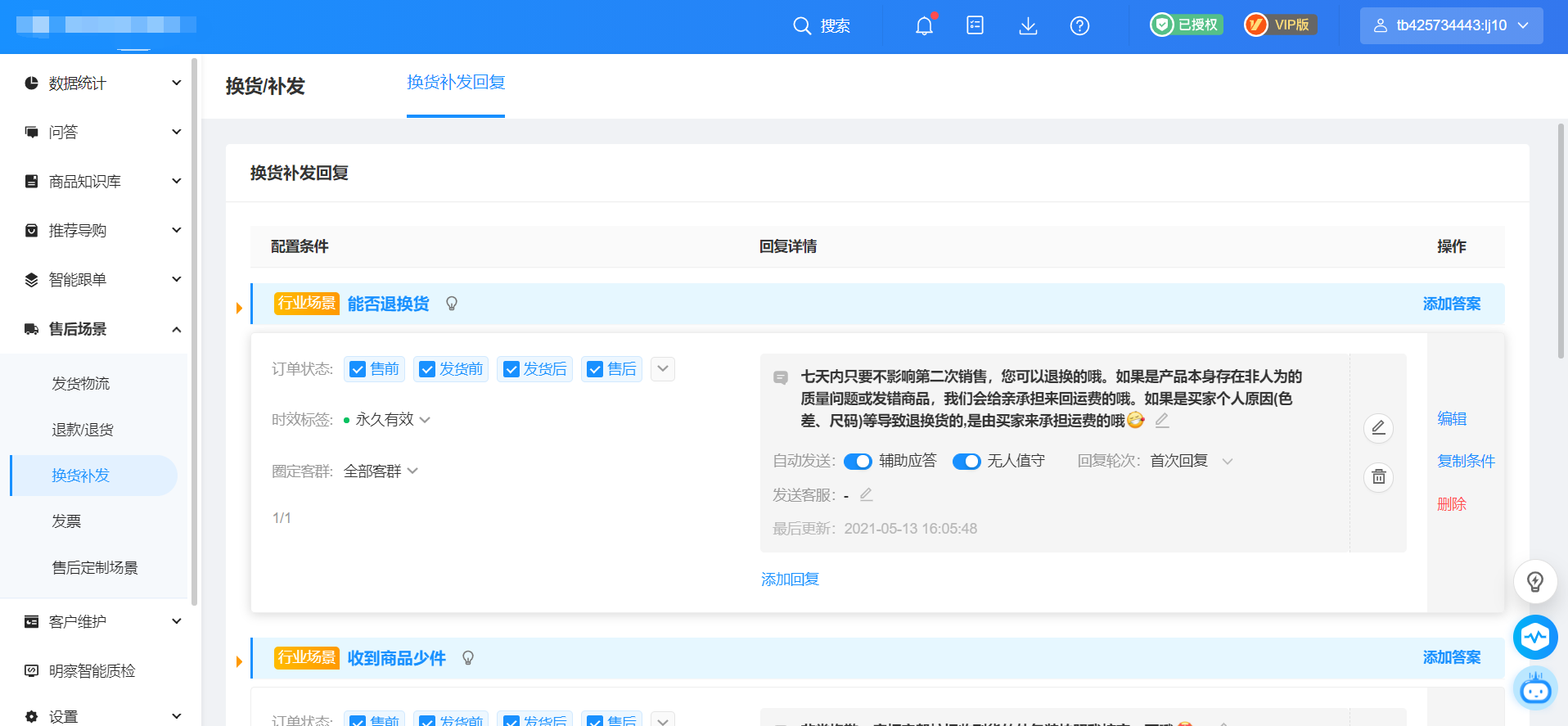Click the circular trash delete button on reply card
This screenshot has width=1568, height=726.
(1378, 476)
